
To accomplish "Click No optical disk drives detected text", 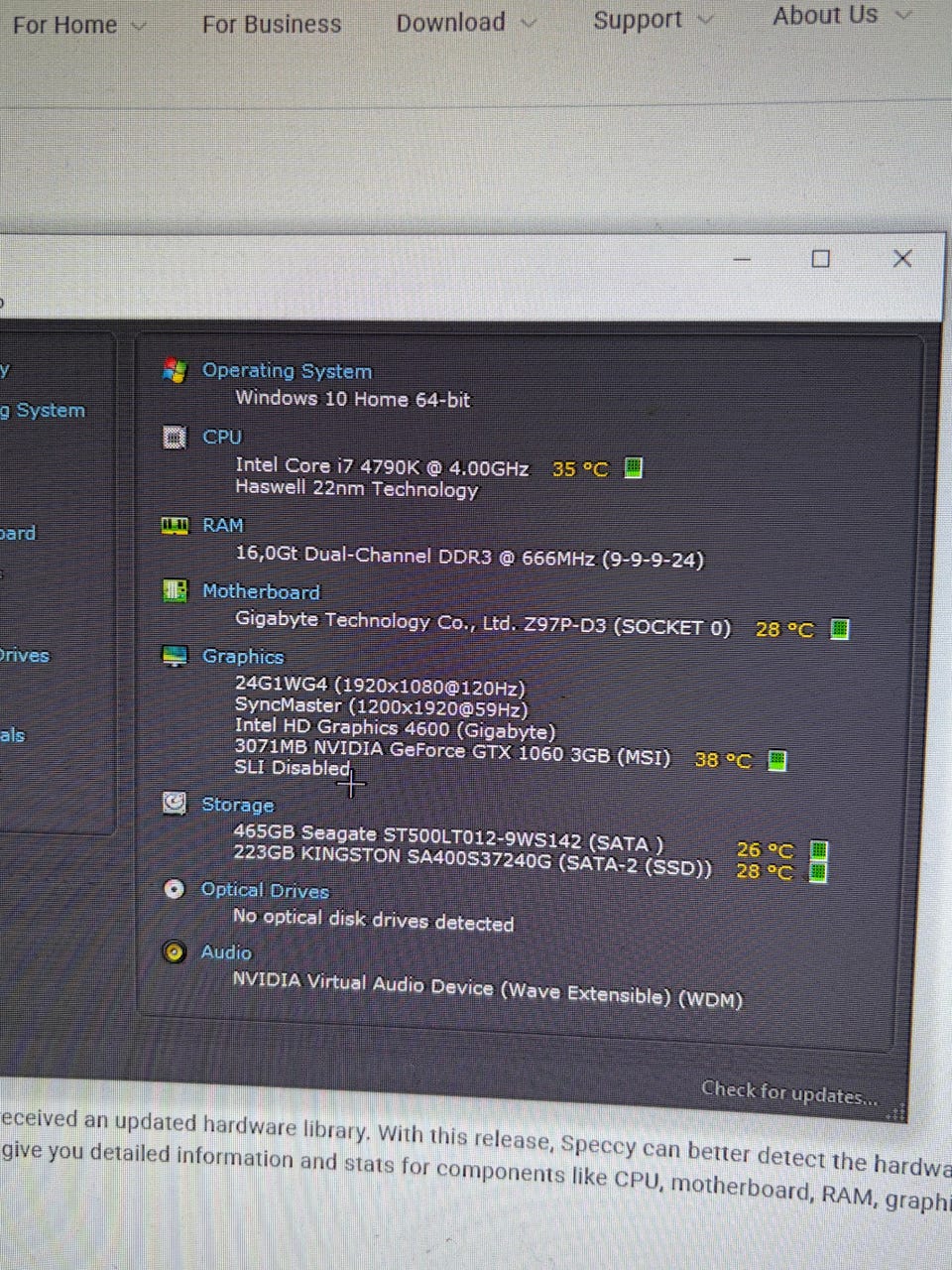I will click(373, 920).
